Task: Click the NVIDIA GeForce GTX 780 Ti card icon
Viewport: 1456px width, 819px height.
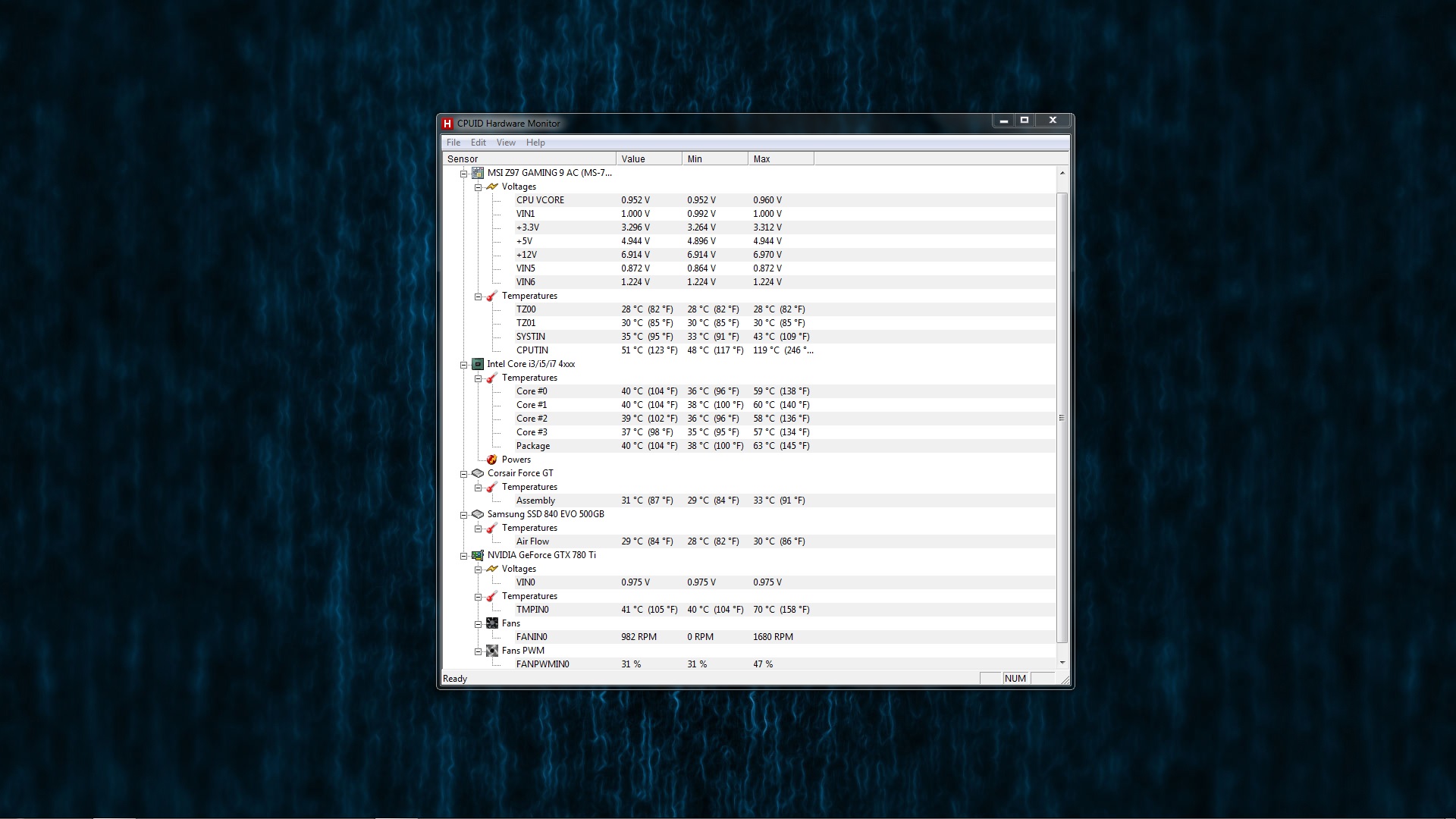Action: pos(478,555)
